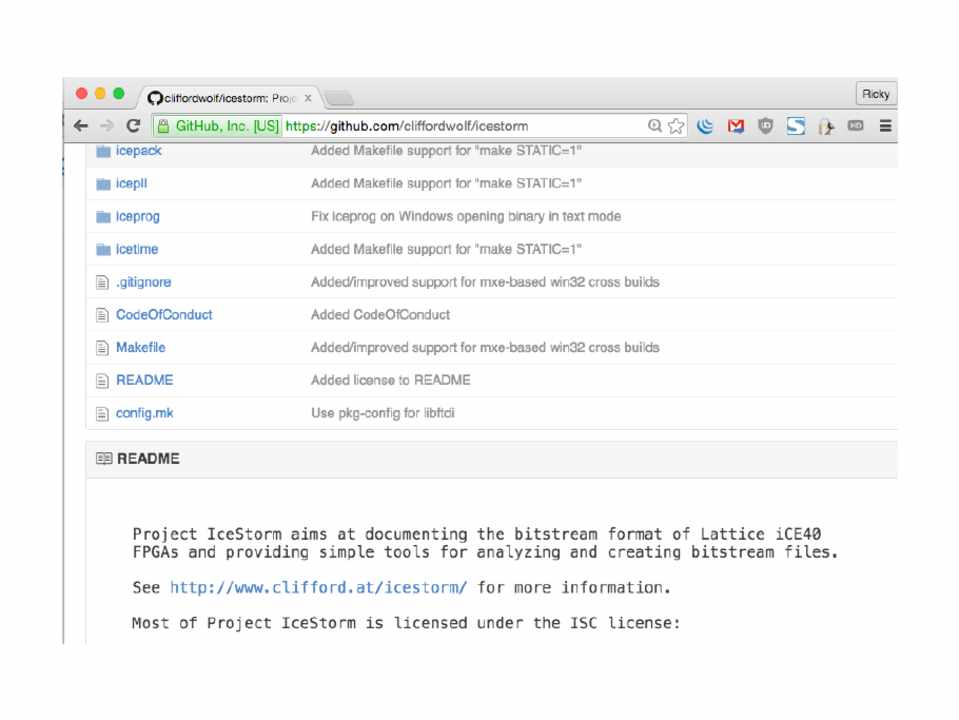
Task: Open the Ricky profile switcher button
Action: coord(875,94)
